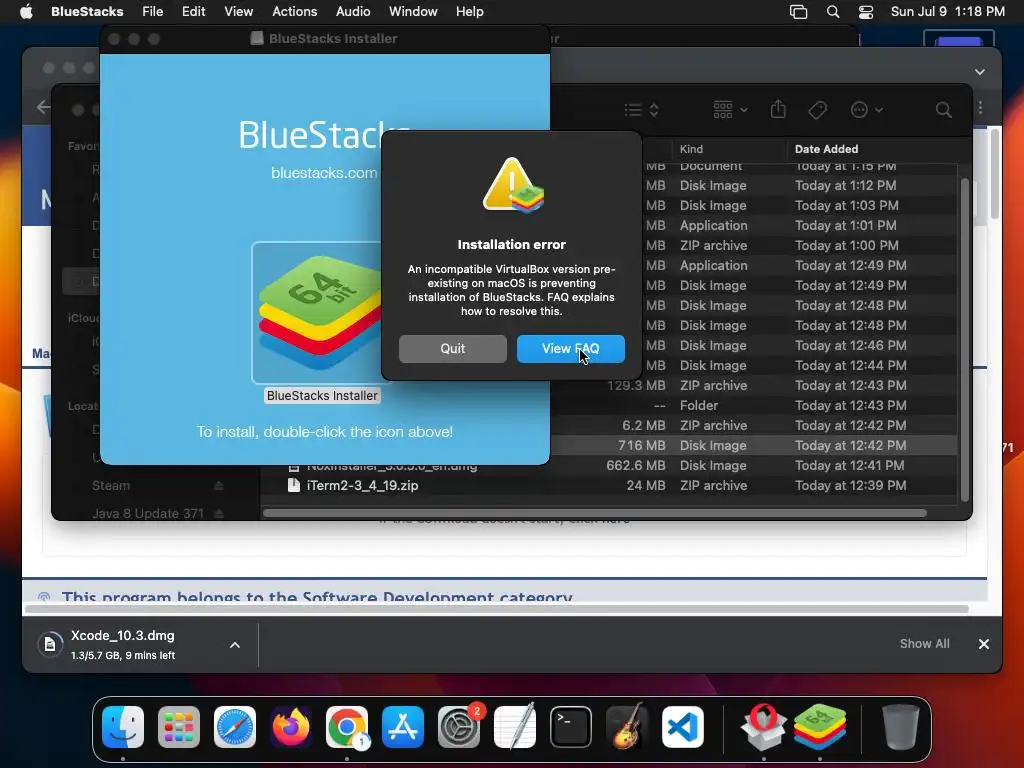Select Java 8 Update 371 in sidebar
This screenshot has width=1024, height=768.
pos(148,514)
